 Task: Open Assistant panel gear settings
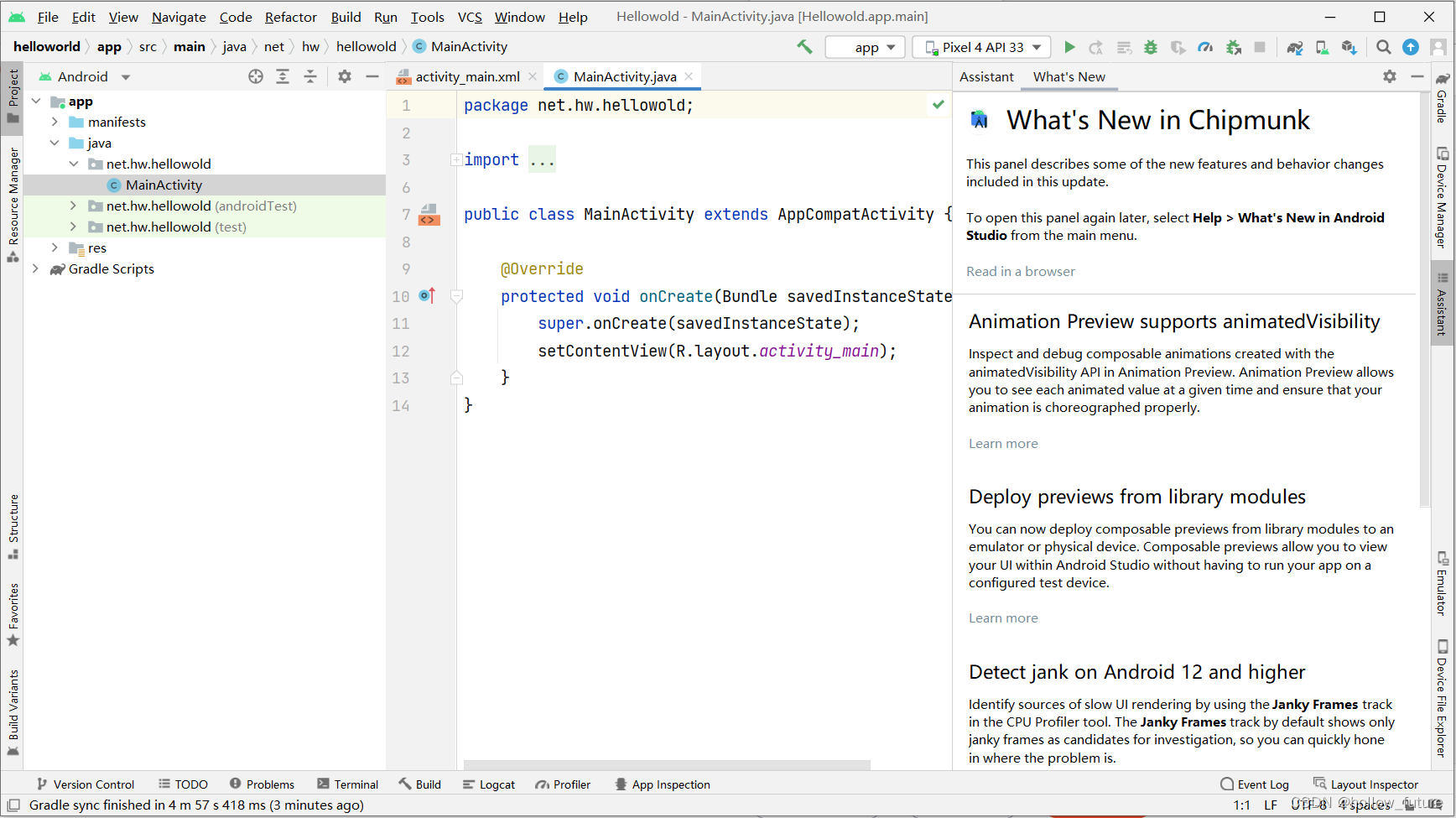[x=1390, y=76]
